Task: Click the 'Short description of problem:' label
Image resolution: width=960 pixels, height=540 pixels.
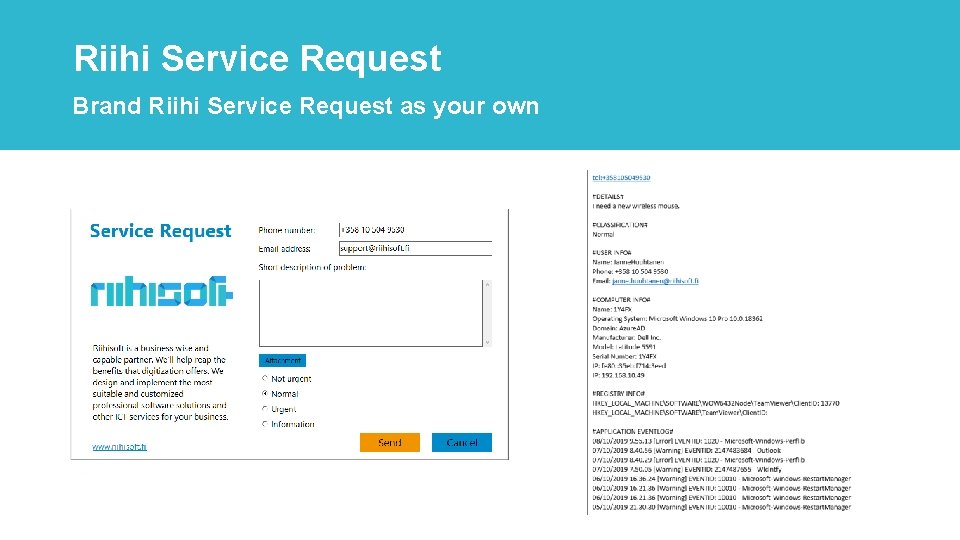Action: point(312,267)
